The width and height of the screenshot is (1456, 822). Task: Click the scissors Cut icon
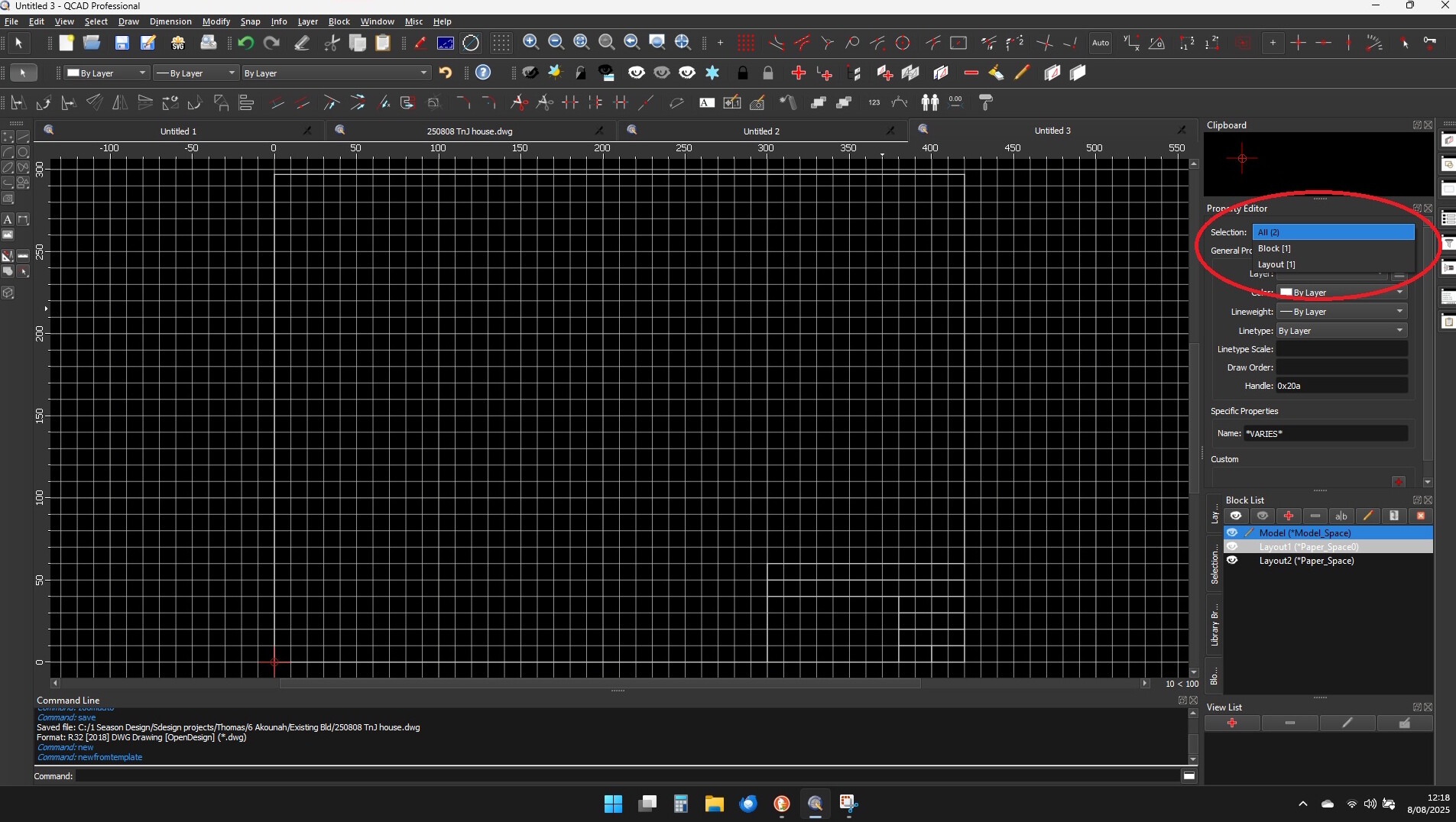point(332,43)
